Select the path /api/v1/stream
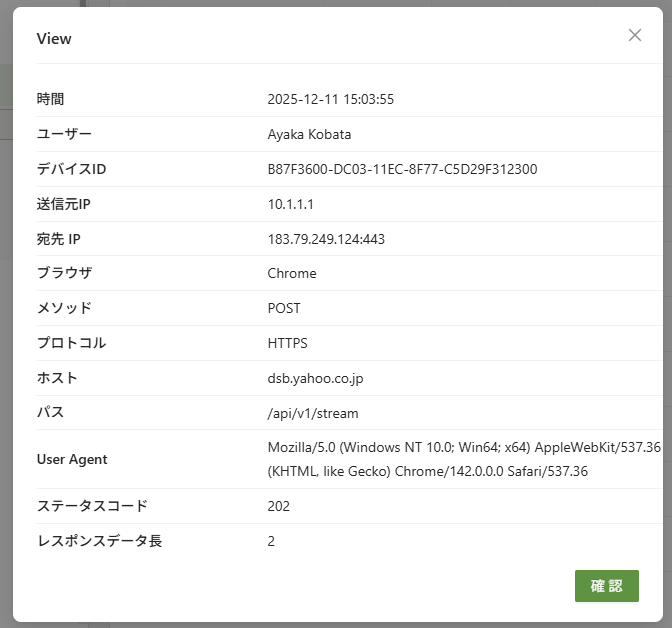The height and width of the screenshot is (628, 672). pos(313,413)
